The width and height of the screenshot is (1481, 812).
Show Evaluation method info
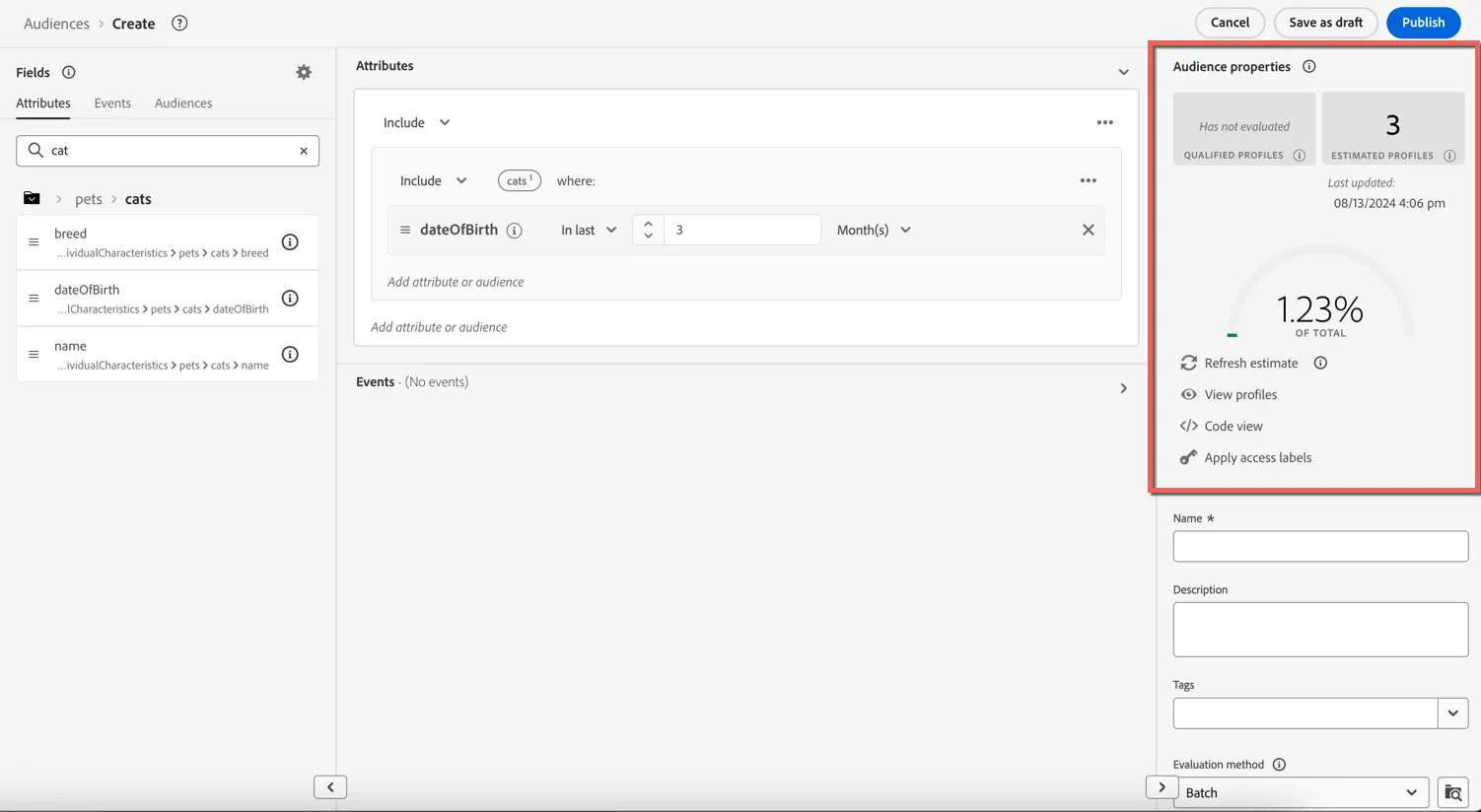1279,765
